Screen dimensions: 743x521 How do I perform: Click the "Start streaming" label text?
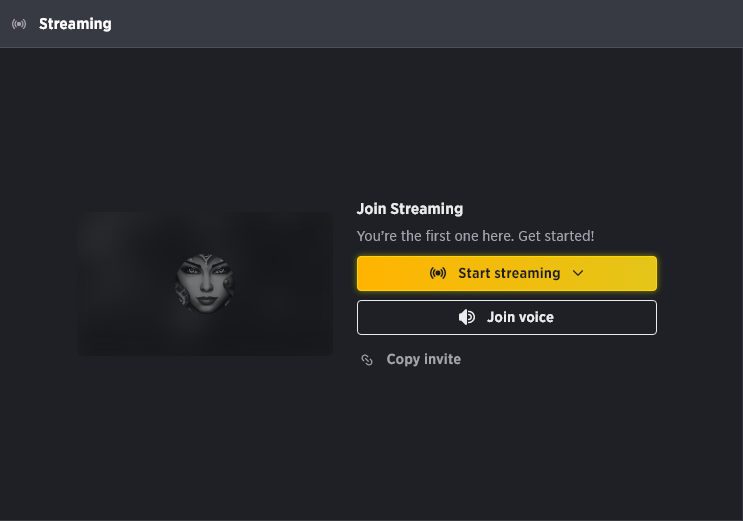[x=509, y=273]
